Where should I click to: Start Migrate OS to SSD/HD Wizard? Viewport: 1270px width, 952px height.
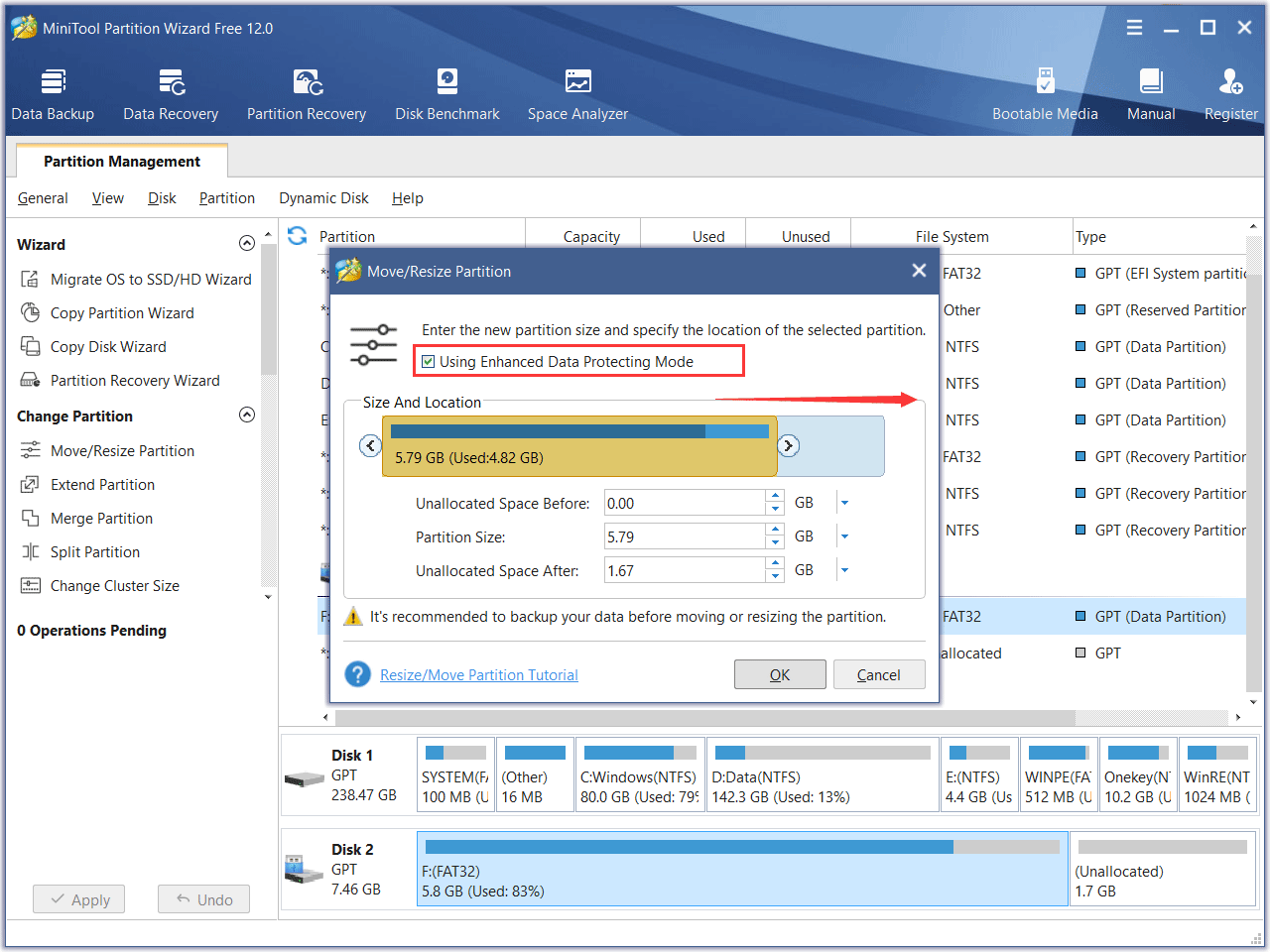pyautogui.click(x=151, y=280)
